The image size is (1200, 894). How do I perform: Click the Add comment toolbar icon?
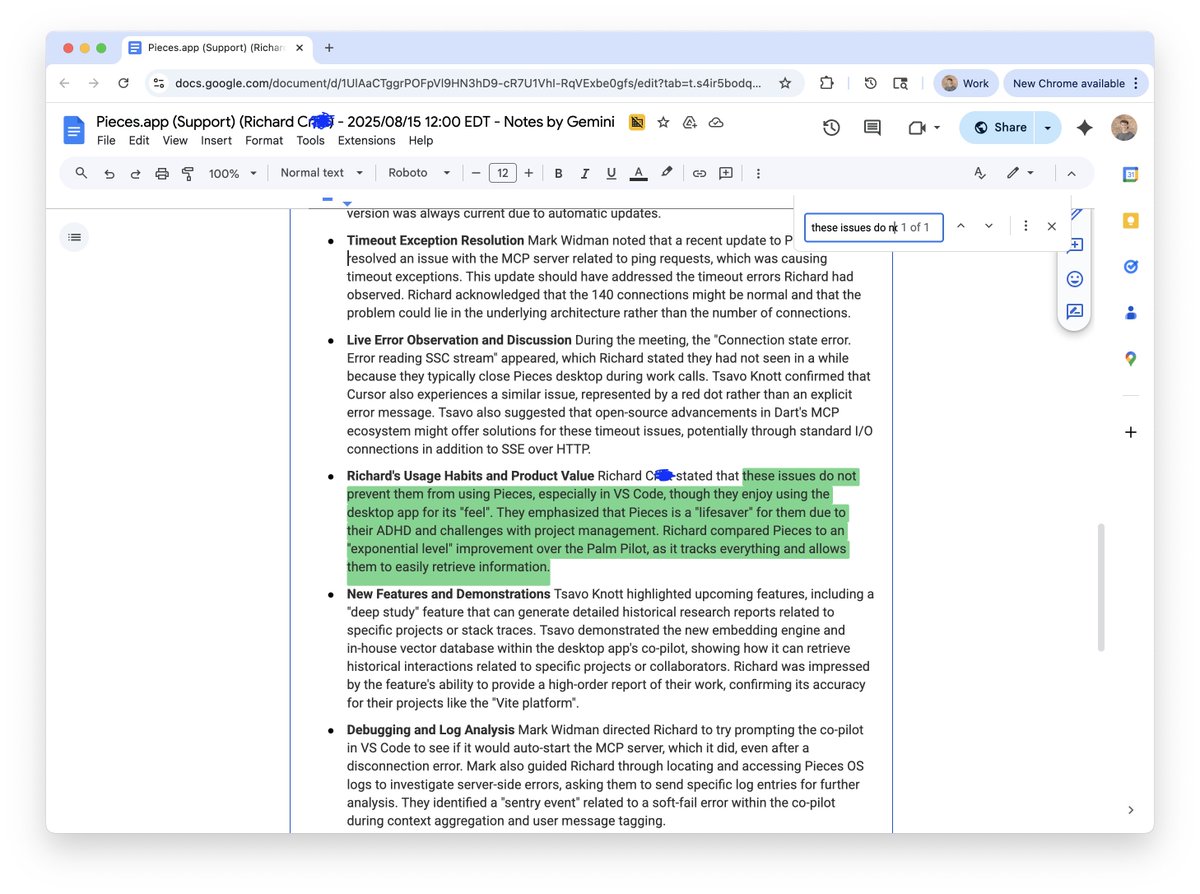pos(726,173)
